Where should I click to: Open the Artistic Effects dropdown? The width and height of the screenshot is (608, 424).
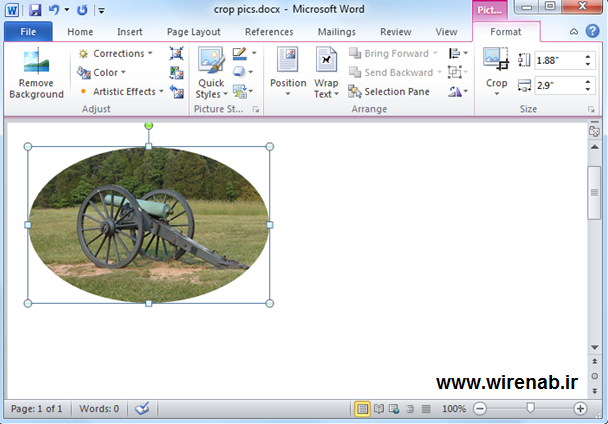(123, 92)
